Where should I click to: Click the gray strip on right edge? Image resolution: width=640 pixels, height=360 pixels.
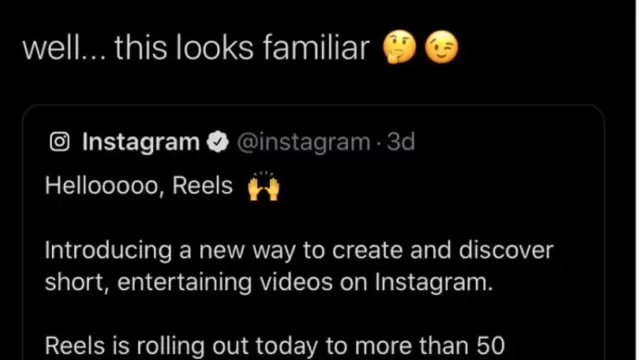tap(637, 180)
